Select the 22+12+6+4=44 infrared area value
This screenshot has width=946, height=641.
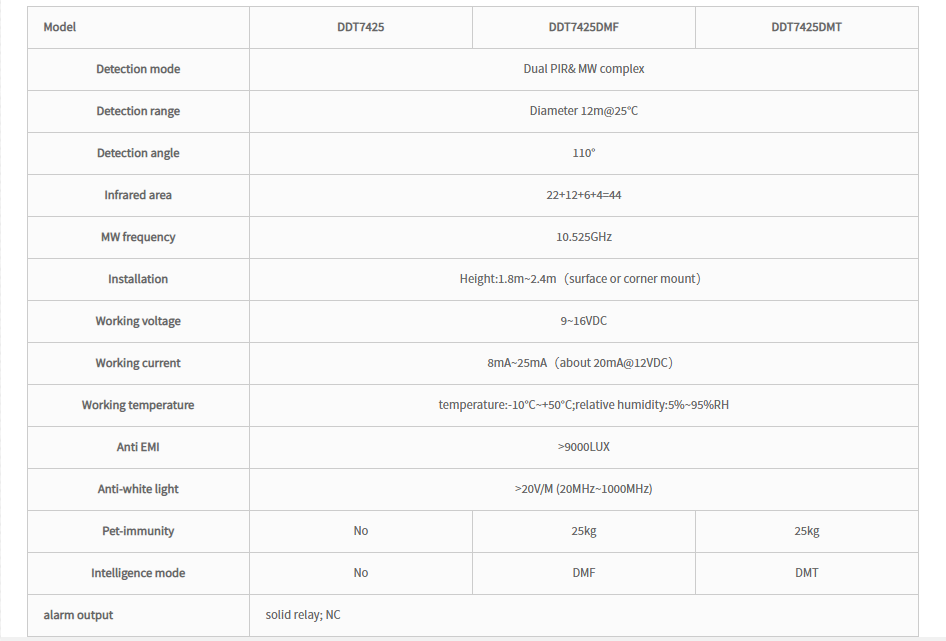point(583,195)
